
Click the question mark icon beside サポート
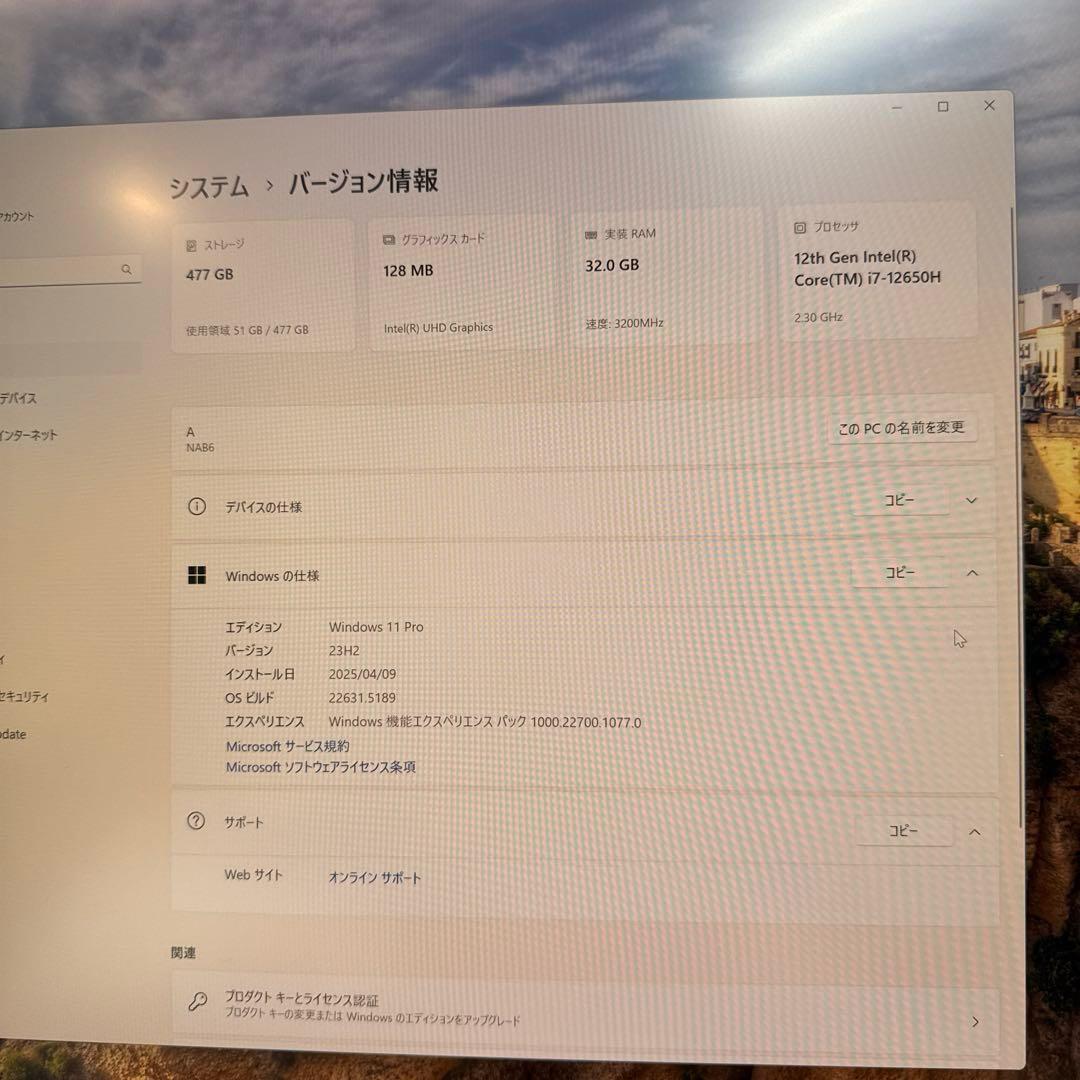point(194,822)
